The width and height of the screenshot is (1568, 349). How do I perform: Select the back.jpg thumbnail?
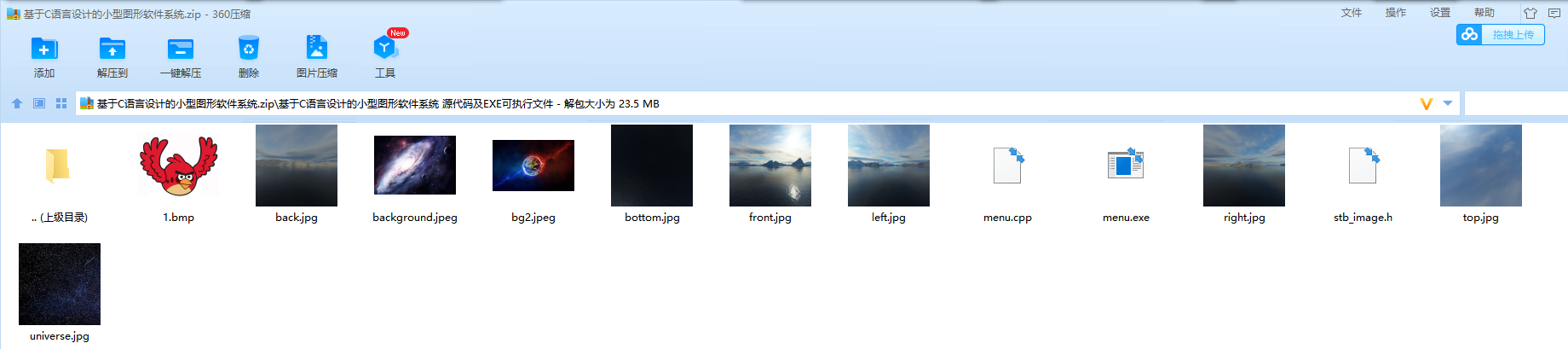click(x=297, y=166)
